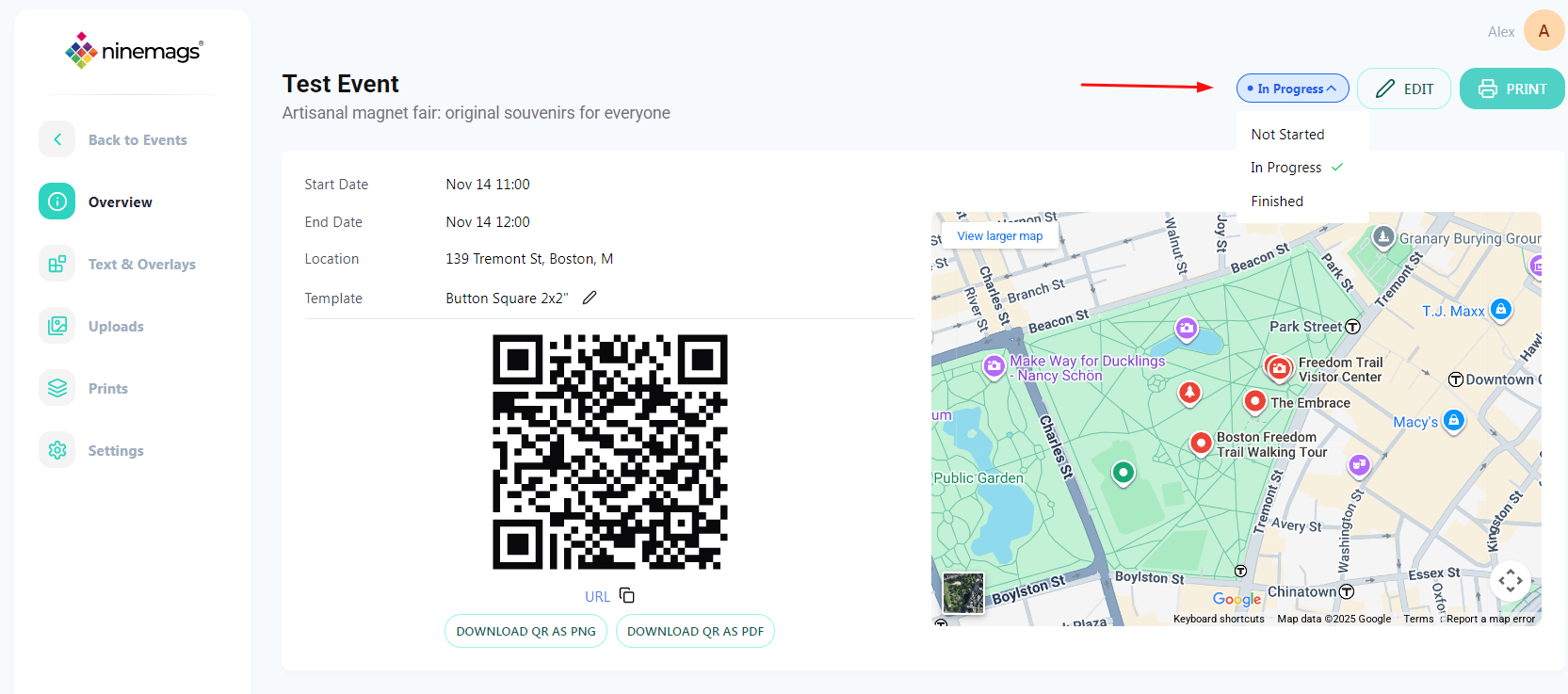Click the map camera controls icon

click(x=1511, y=580)
